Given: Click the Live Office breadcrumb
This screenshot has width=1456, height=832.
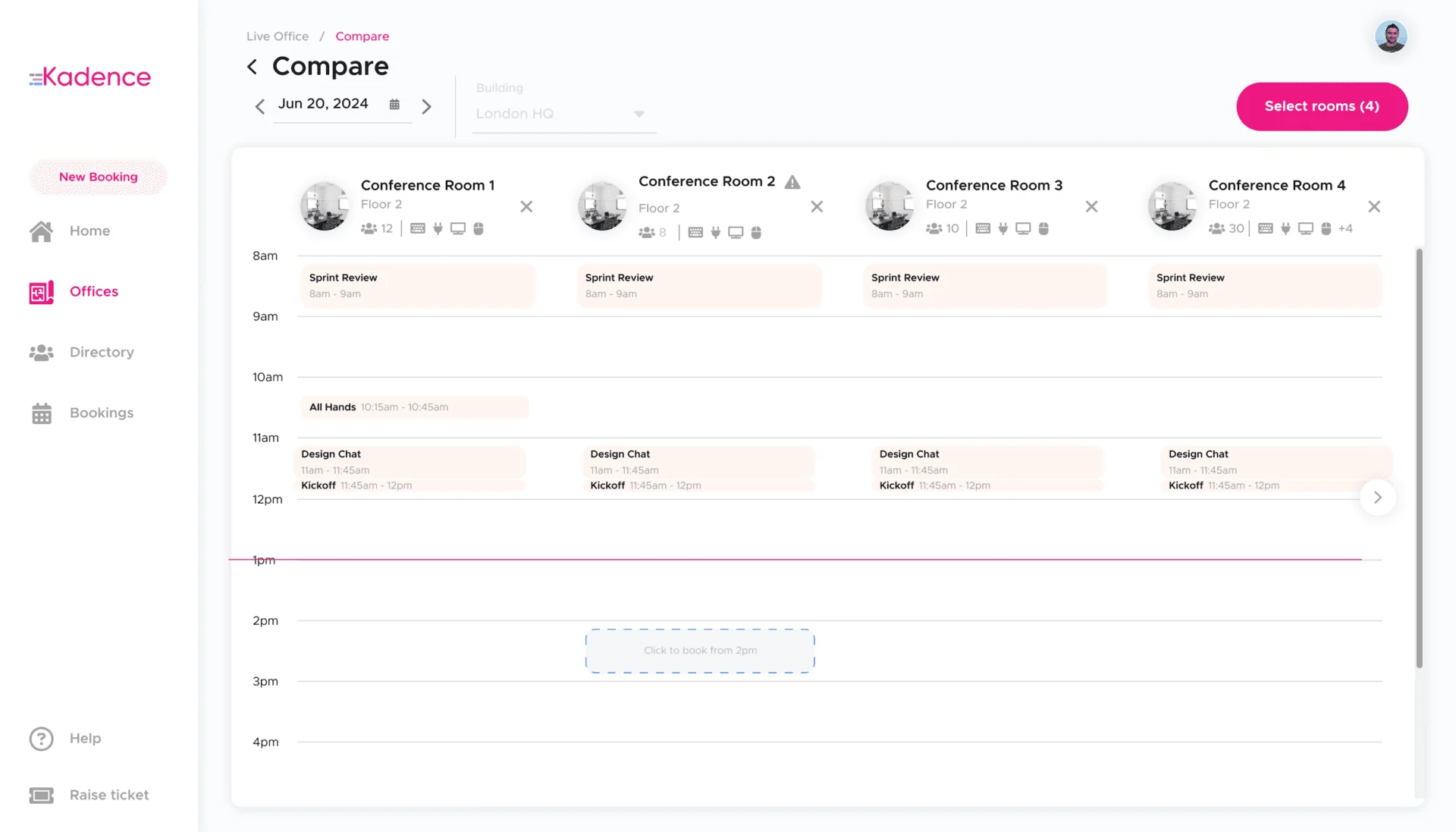Looking at the screenshot, I should coord(277,36).
